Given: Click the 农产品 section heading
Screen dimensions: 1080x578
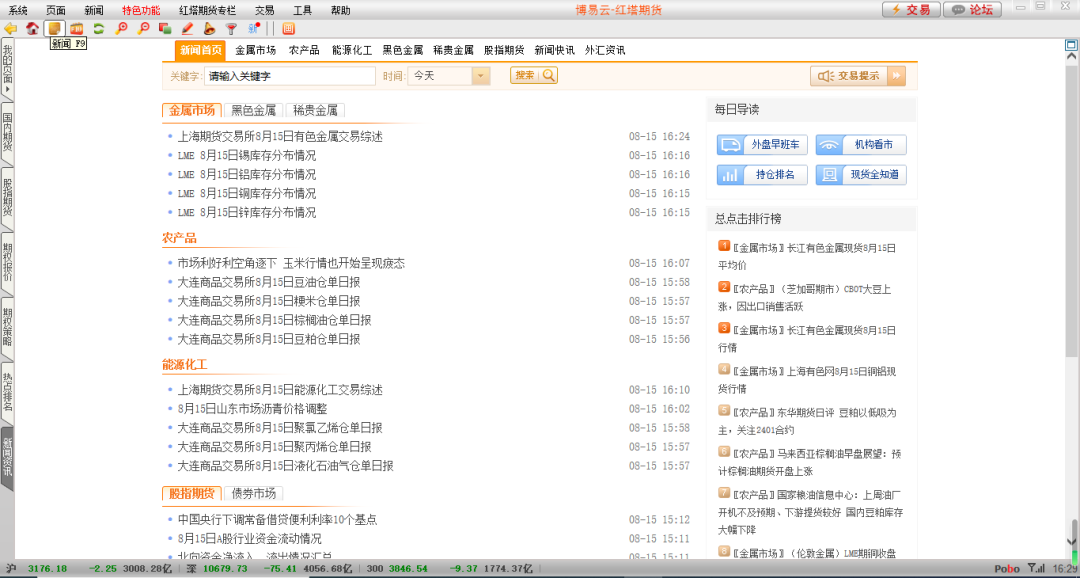Looking at the screenshot, I should pyautogui.click(x=180, y=238).
